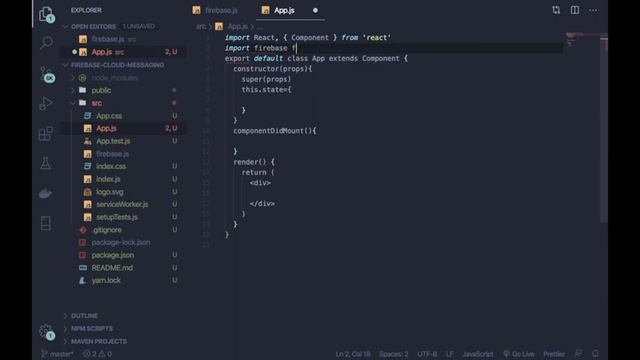Open App.js in the src folder tree

click(107, 128)
